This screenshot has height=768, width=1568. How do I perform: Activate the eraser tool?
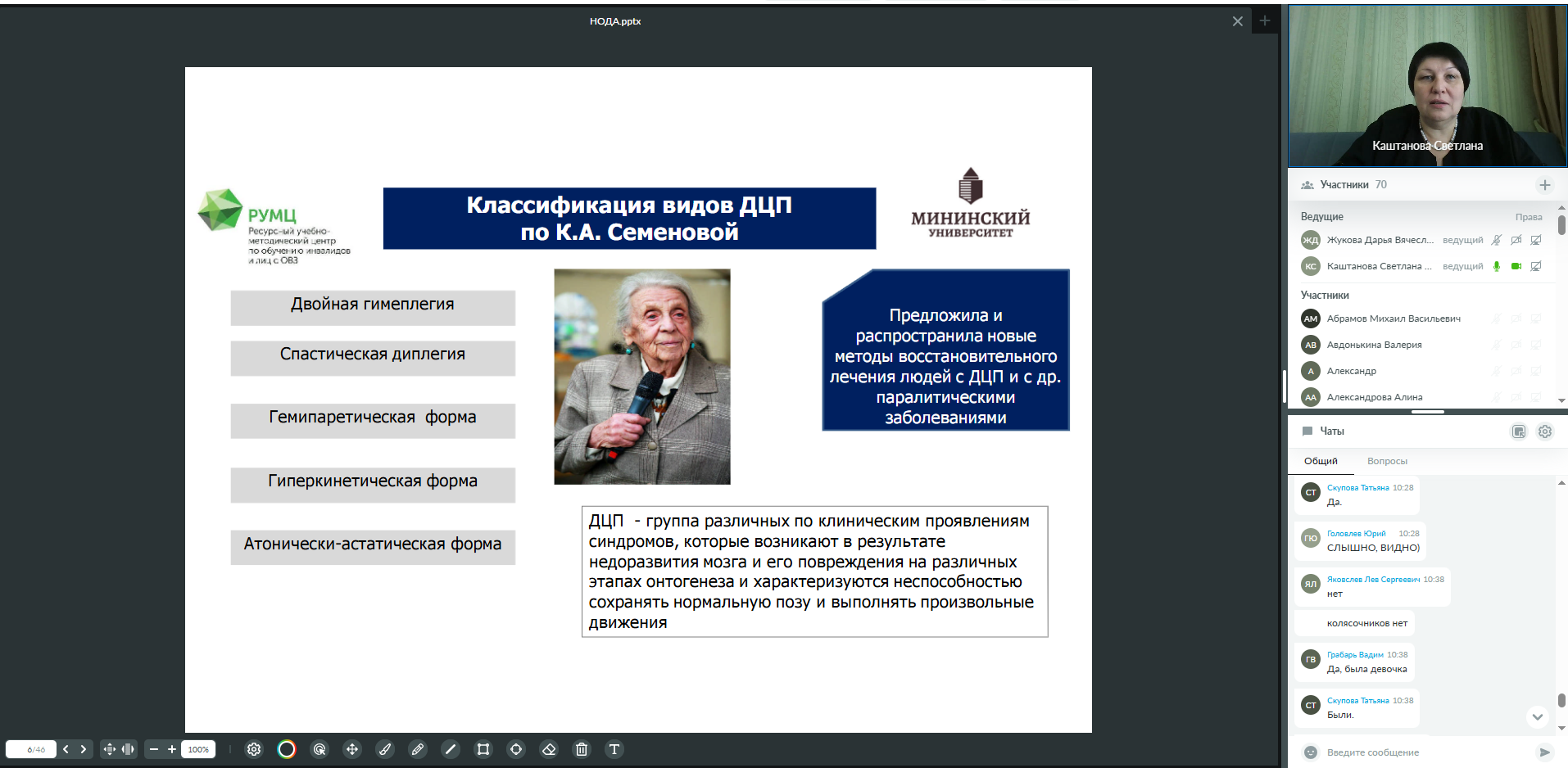click(549, 749)
